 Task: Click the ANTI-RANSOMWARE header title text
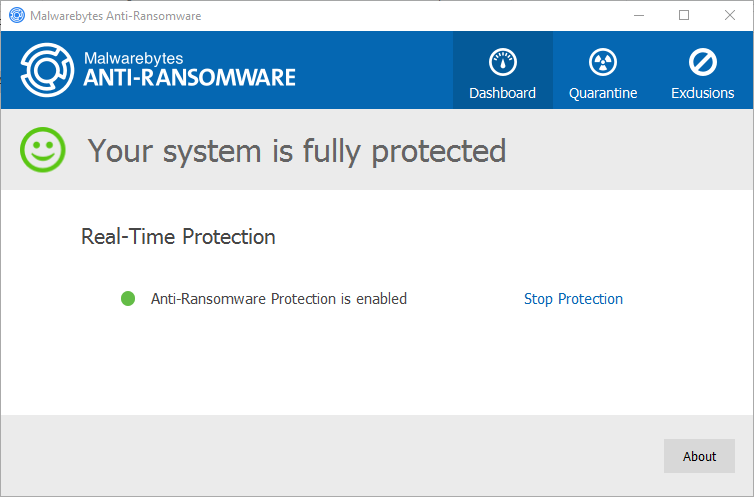point(189,78)
